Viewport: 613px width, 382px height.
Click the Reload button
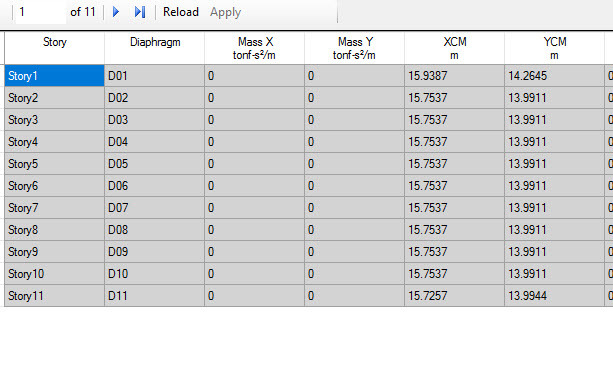181,12
